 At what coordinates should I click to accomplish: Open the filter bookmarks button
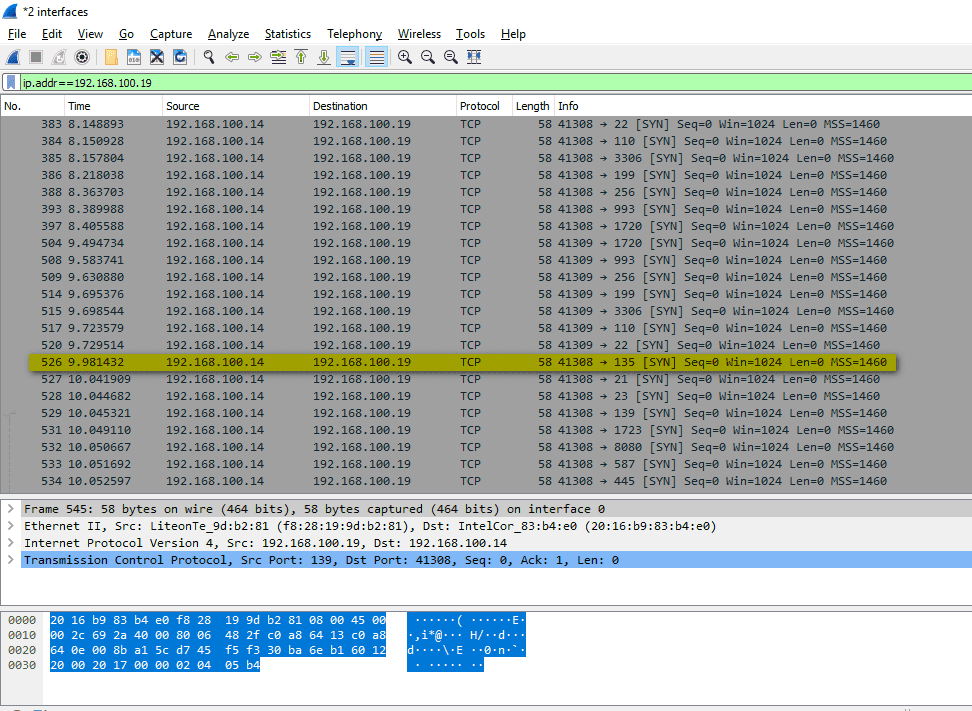point(10,82)
